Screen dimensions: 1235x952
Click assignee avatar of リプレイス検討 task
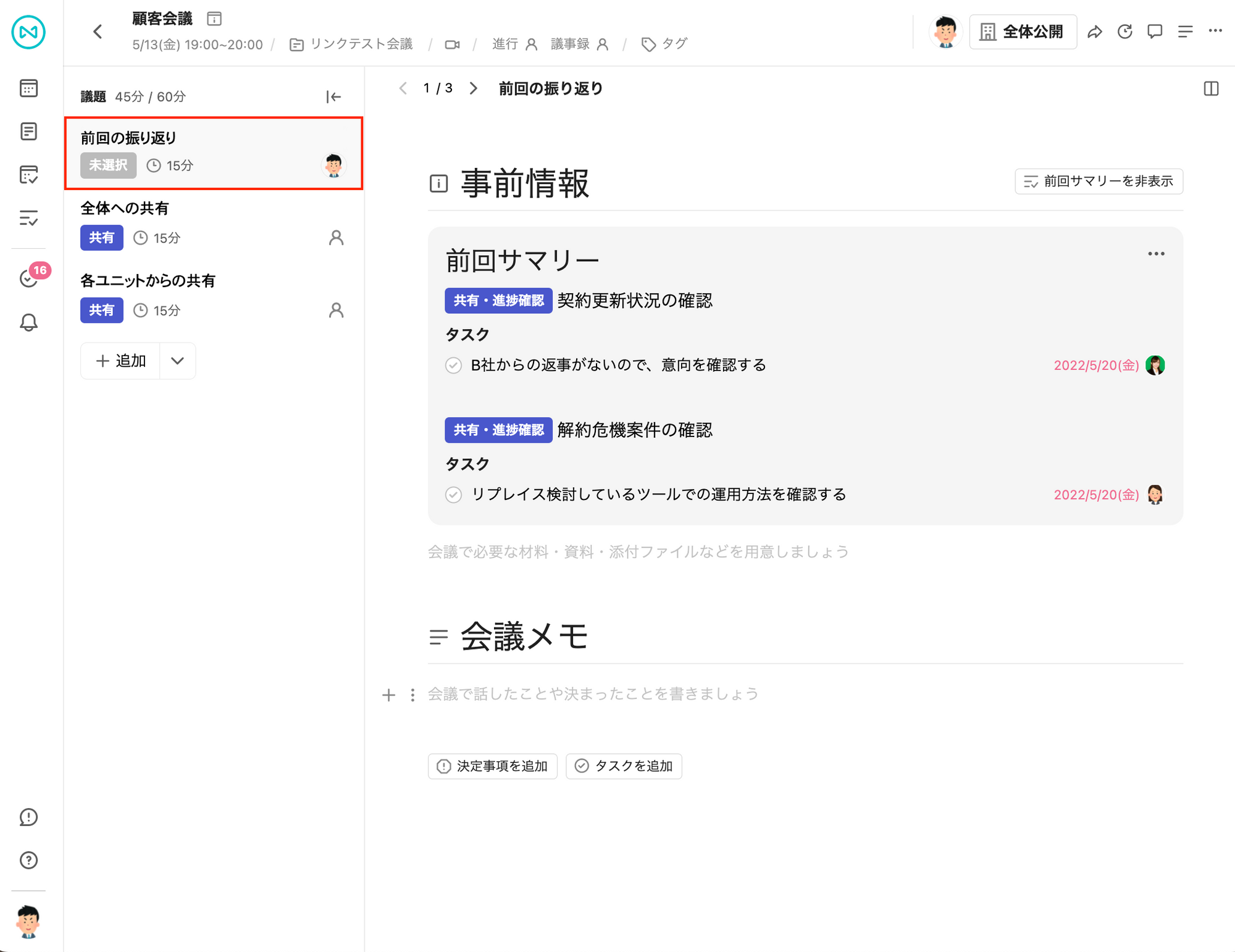click(x=1155, y=495)
